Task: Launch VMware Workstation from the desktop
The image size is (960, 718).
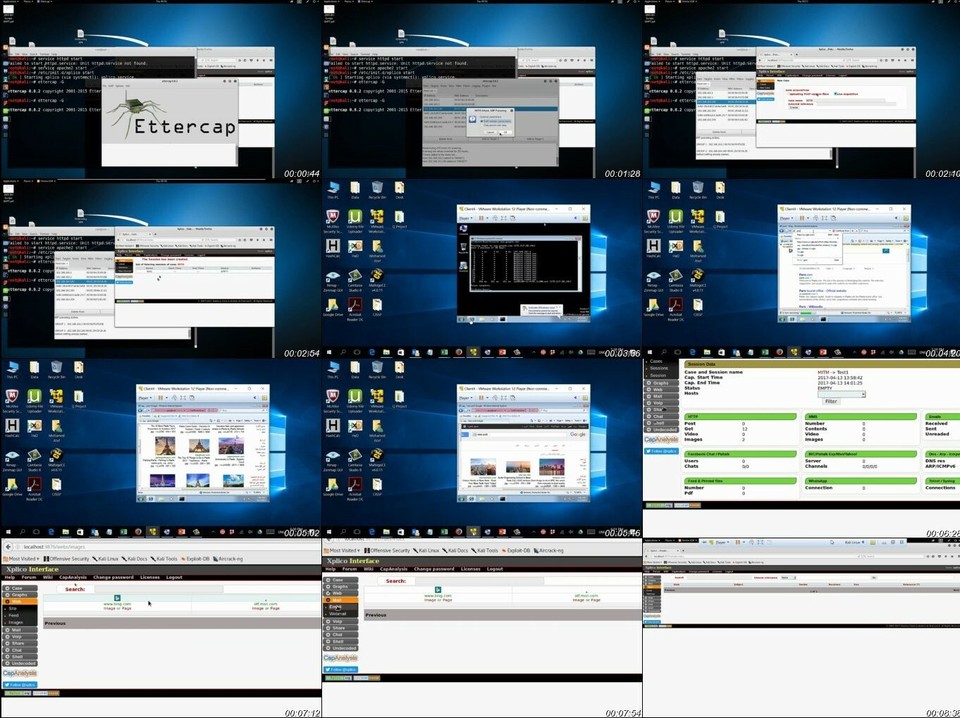Action: point(375,218)
